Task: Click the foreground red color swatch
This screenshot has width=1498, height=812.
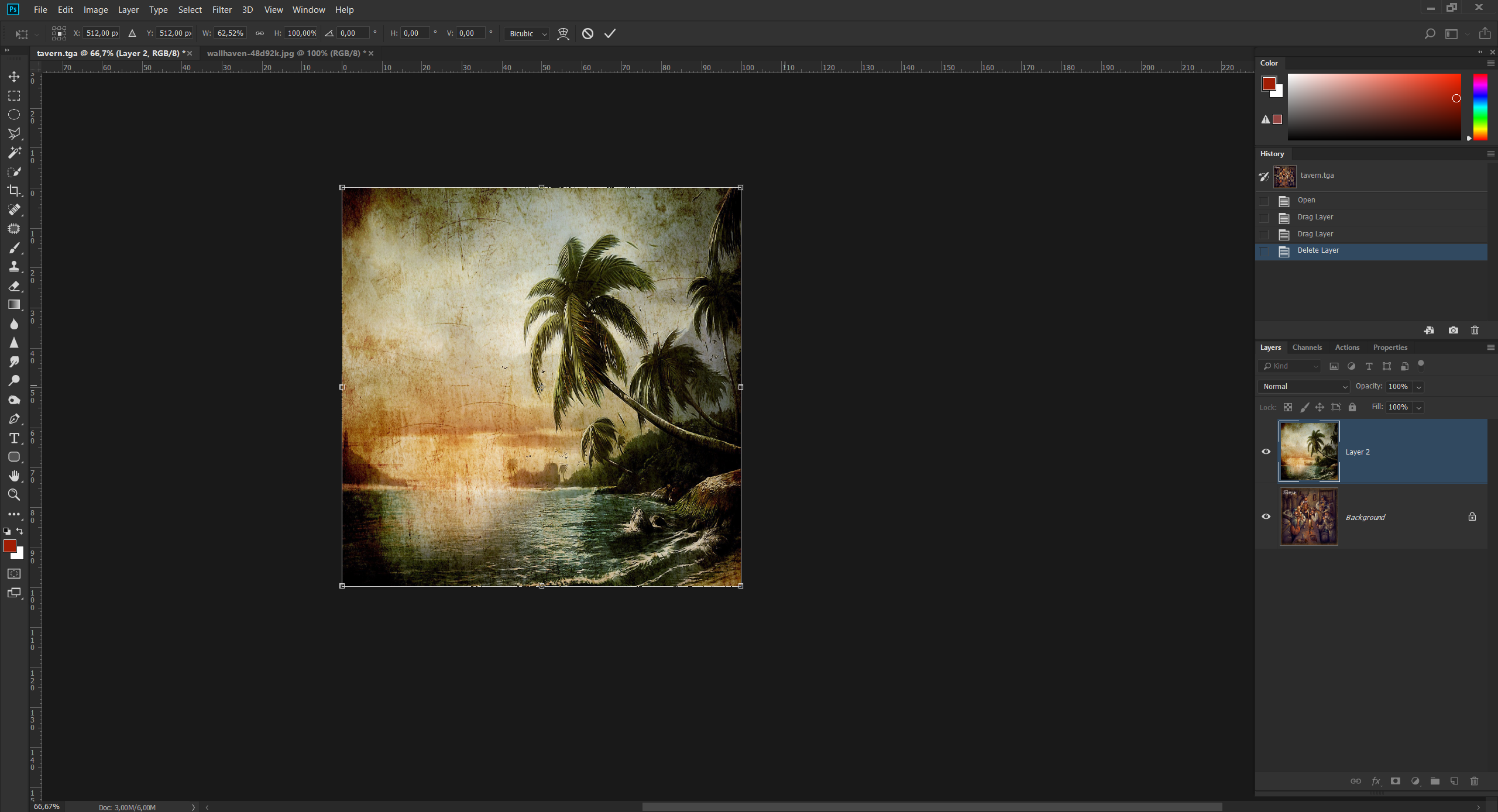Action: 9,545
